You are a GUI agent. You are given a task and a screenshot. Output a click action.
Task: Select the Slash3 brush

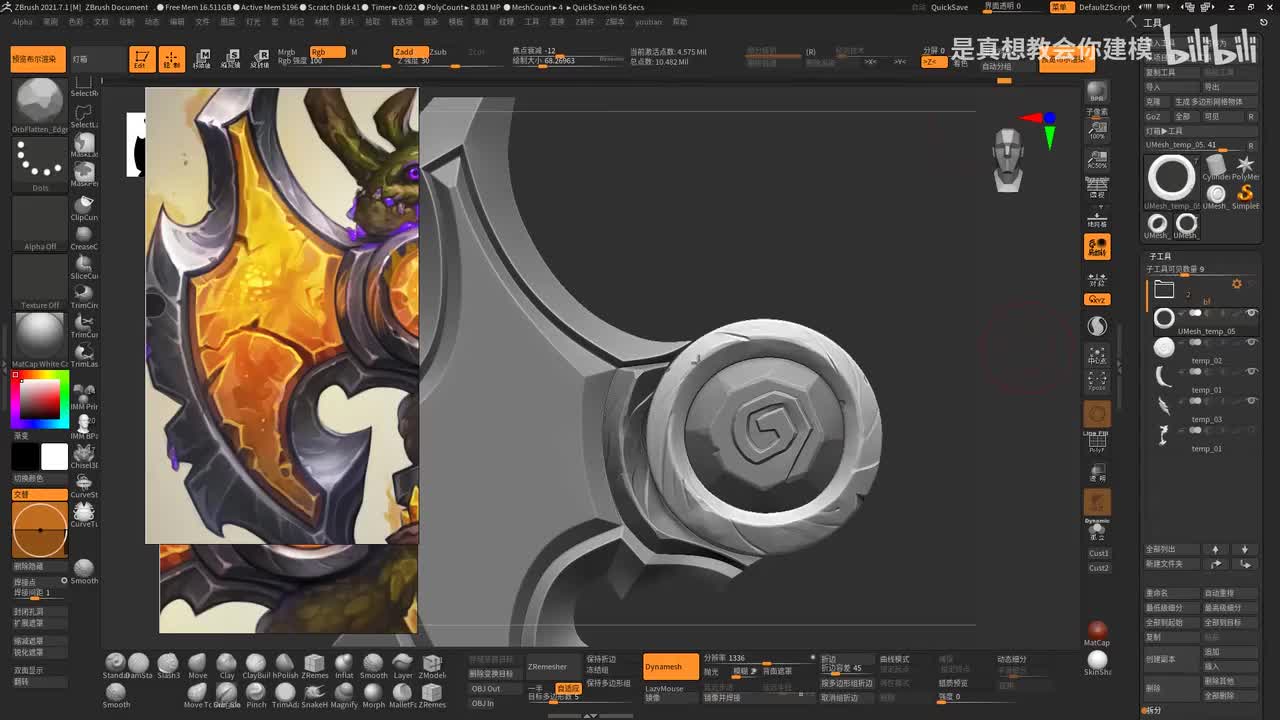pos(168,664)
